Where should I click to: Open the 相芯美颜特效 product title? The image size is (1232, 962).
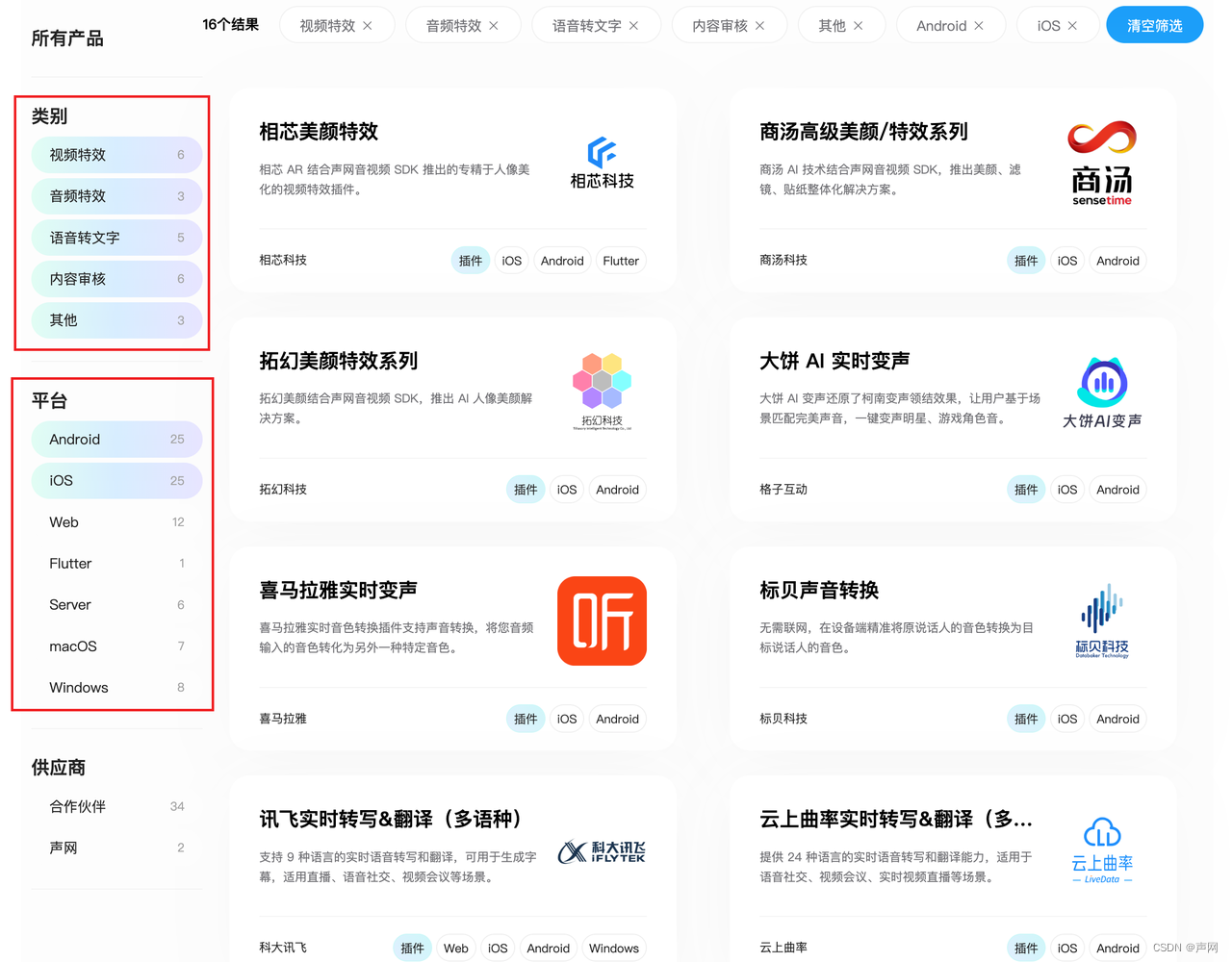pyautogui.click(x=319, y=132)
